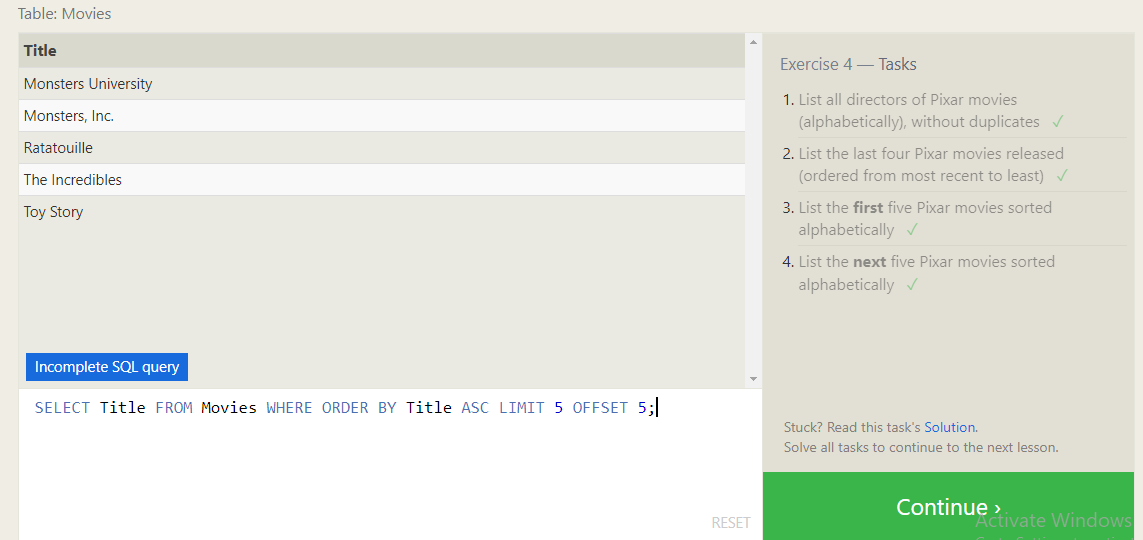Click the checkmark beside task 4
Screen dimensions: 1143x540
click(x=911, y=285)
